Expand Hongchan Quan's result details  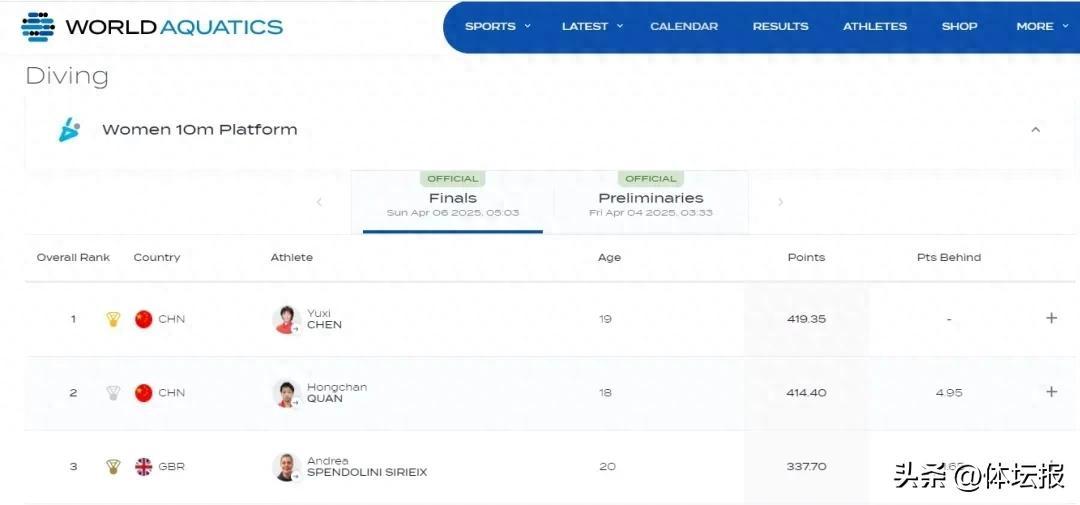pos(1051,392)
